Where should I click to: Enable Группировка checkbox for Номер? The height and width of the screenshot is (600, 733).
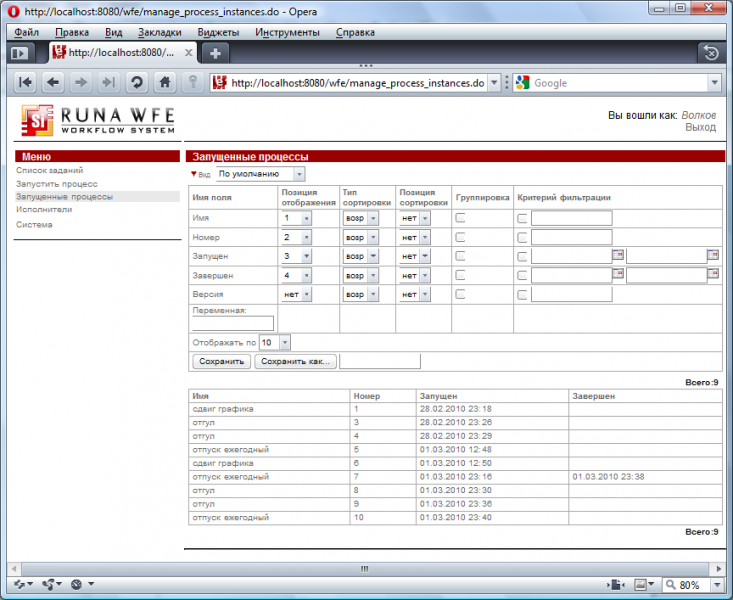point(460,237)
